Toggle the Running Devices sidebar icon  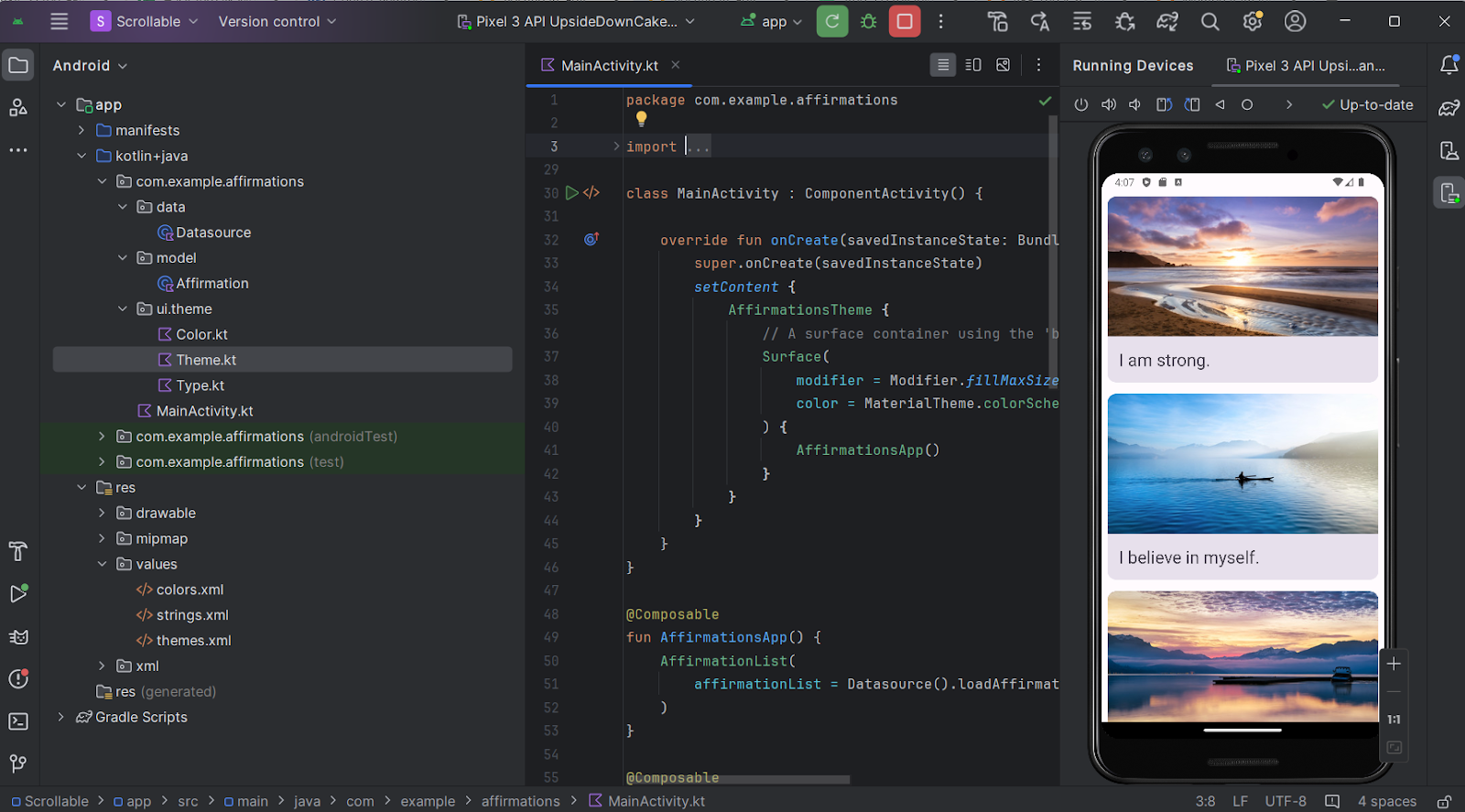(1449, 192)
